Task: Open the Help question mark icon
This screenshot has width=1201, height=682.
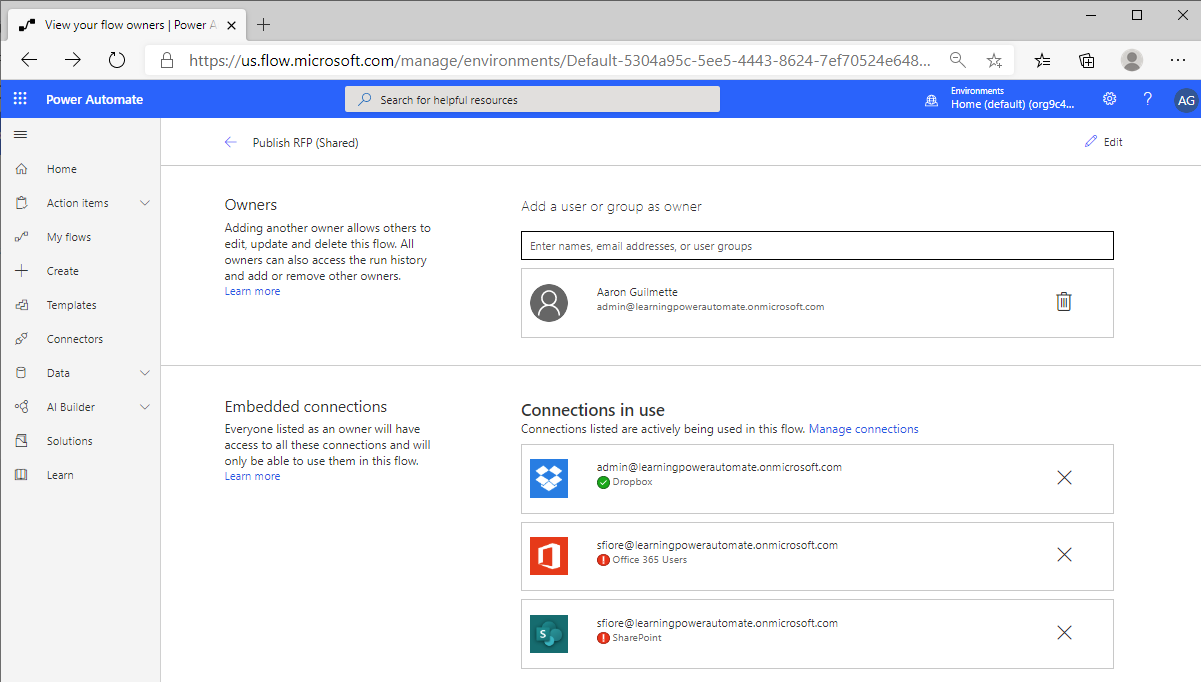Action: coord(1148,99)
